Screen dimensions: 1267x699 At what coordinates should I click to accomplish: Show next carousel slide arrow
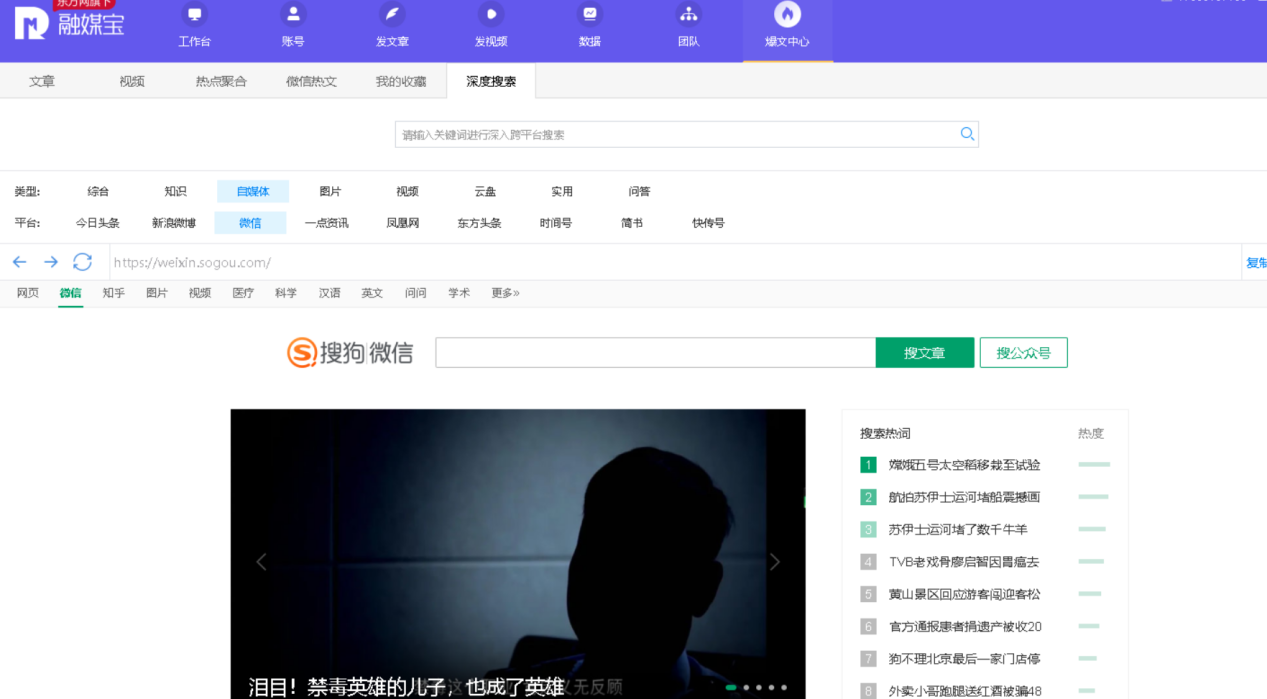point(775,562)
